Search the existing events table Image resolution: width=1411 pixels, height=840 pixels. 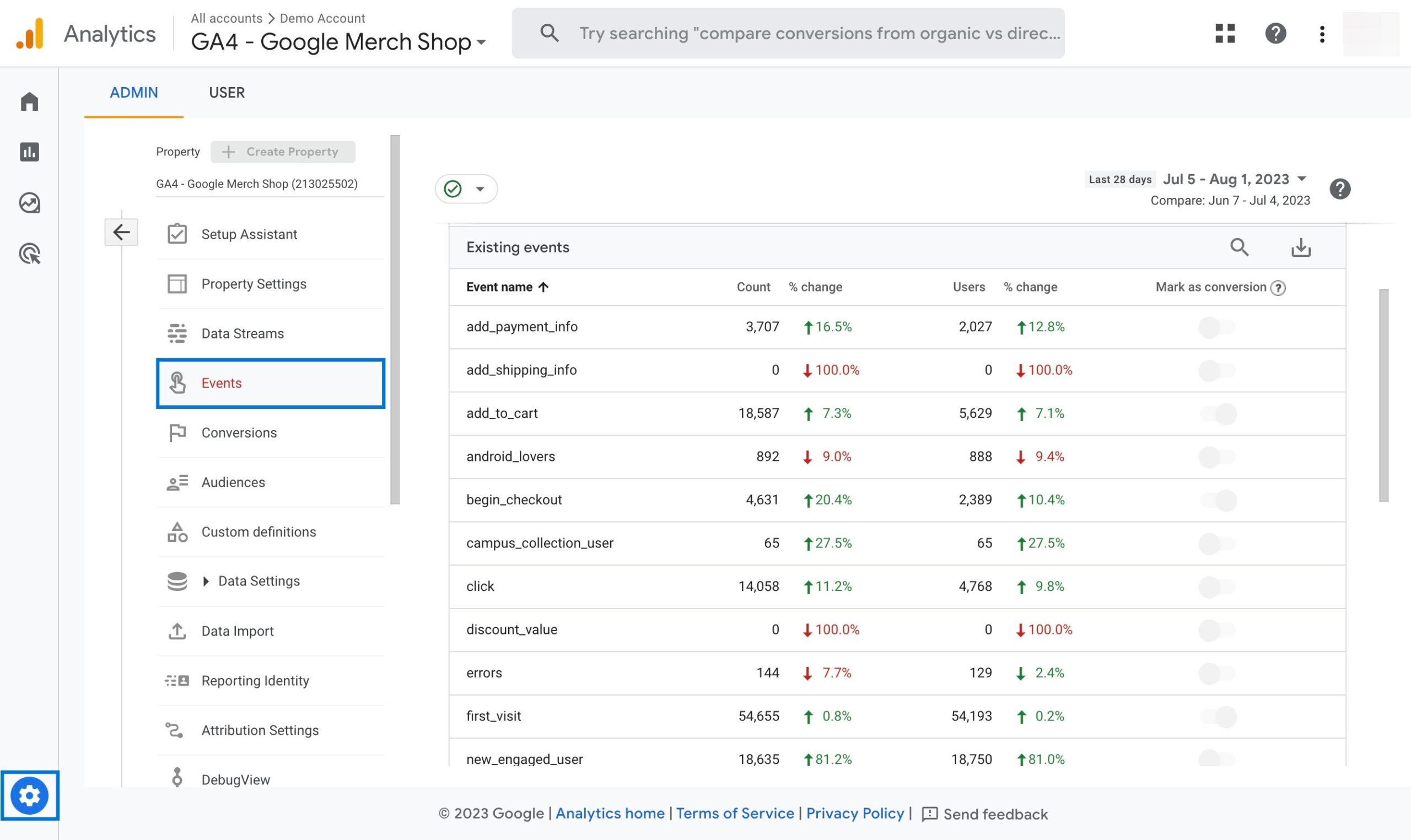tap(1239, 247)
